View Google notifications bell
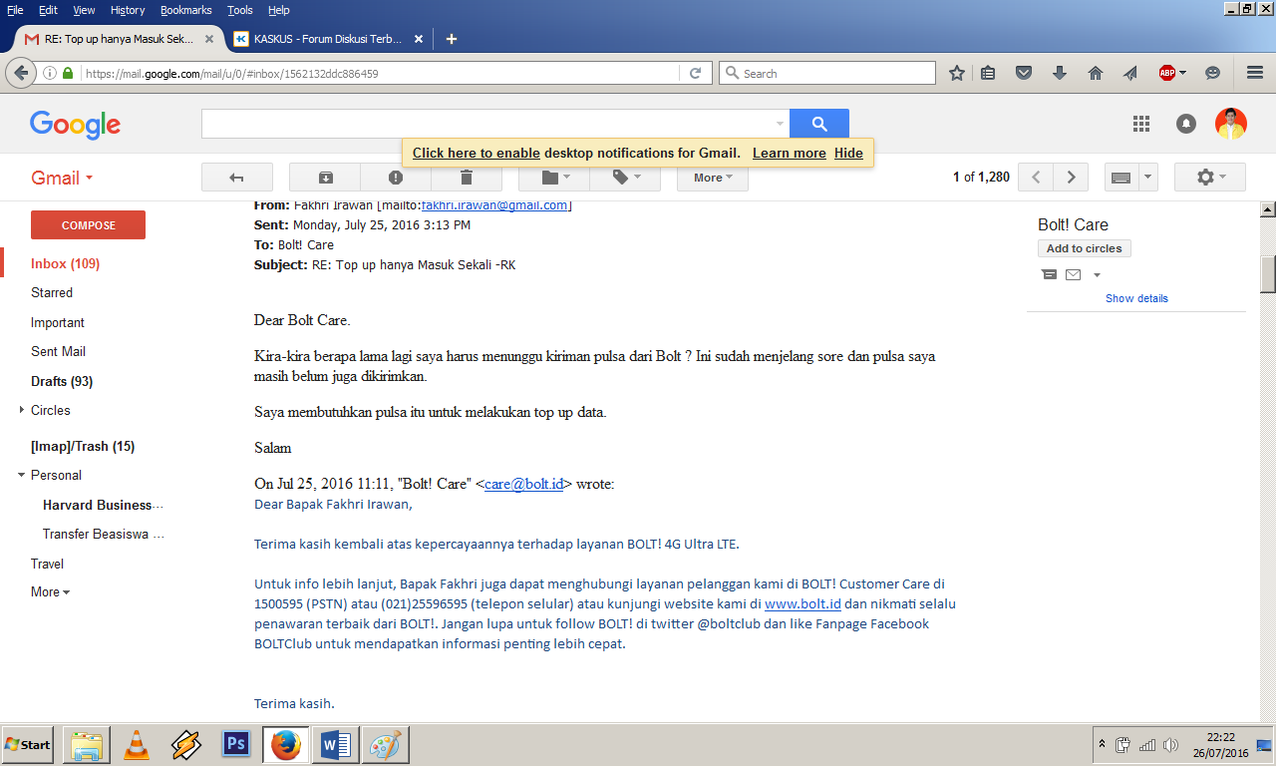Screen dimensions: 1280x772 (1186, 124)
